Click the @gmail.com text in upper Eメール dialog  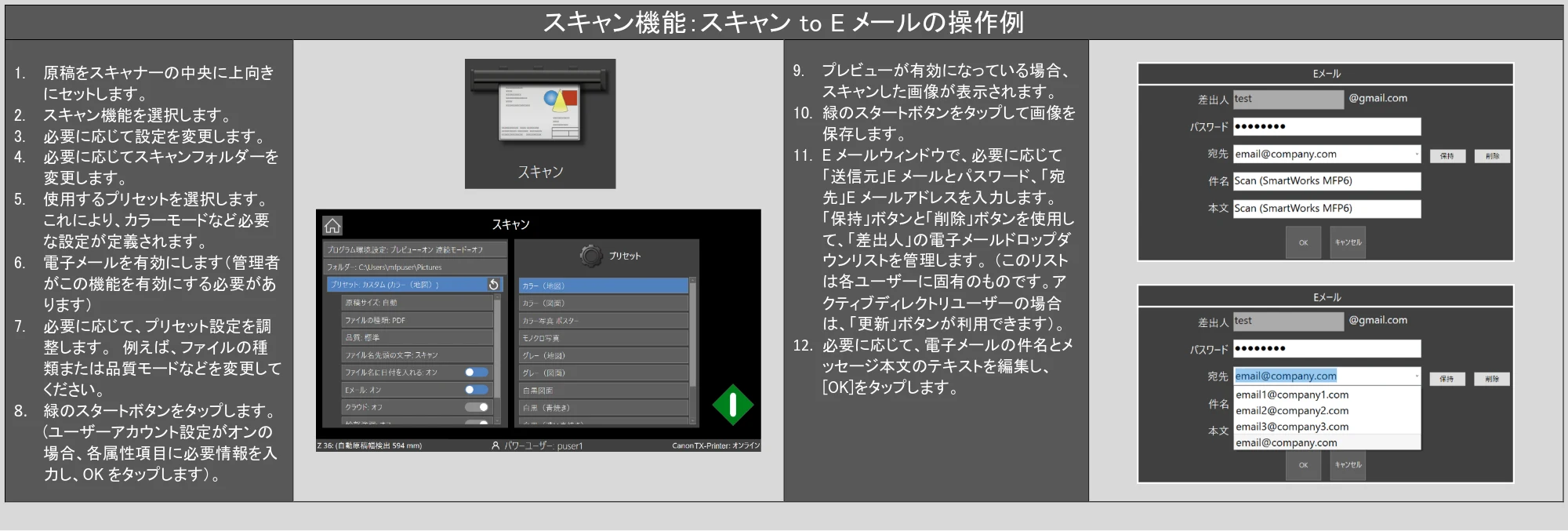1377,98
